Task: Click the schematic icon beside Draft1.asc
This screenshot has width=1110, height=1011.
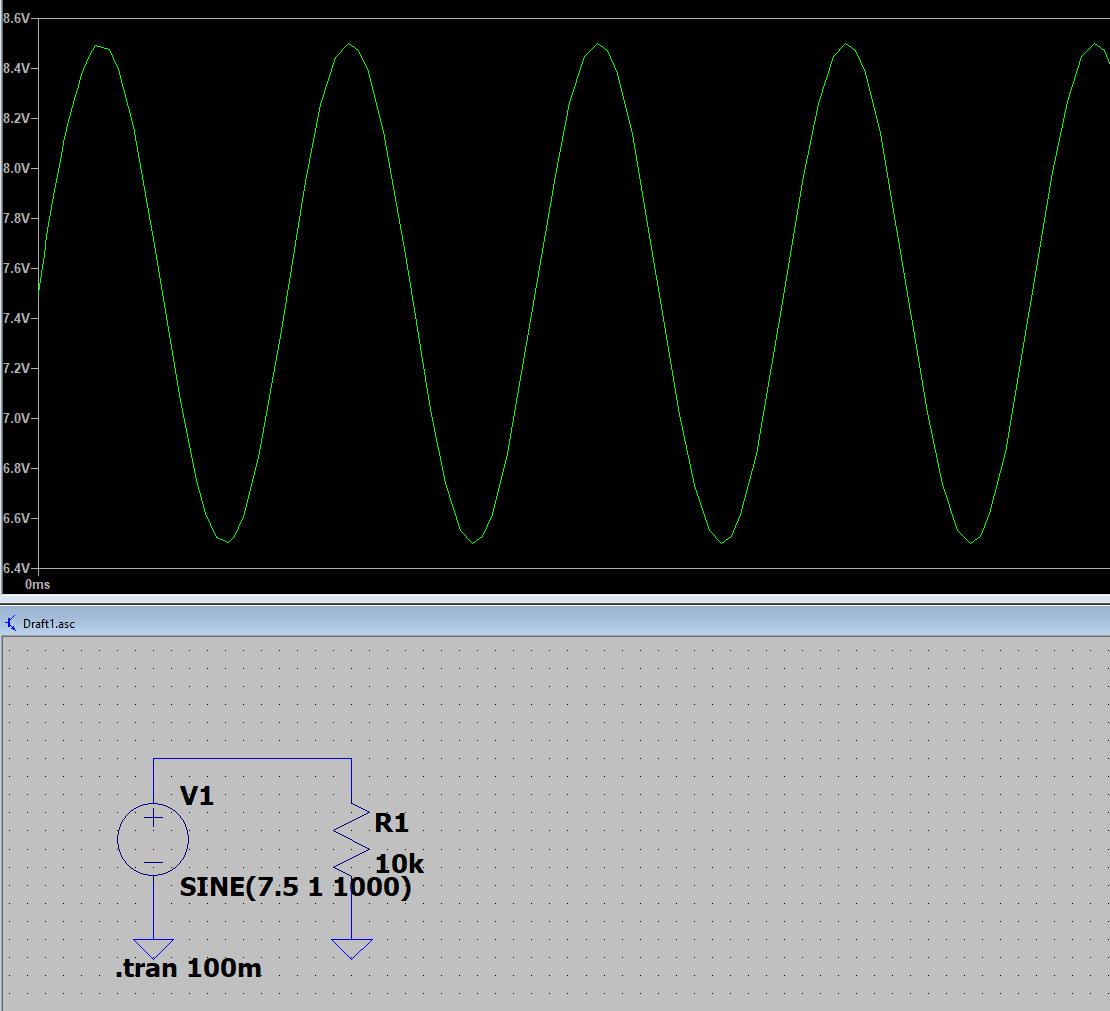Action: (x=11, y=623)
